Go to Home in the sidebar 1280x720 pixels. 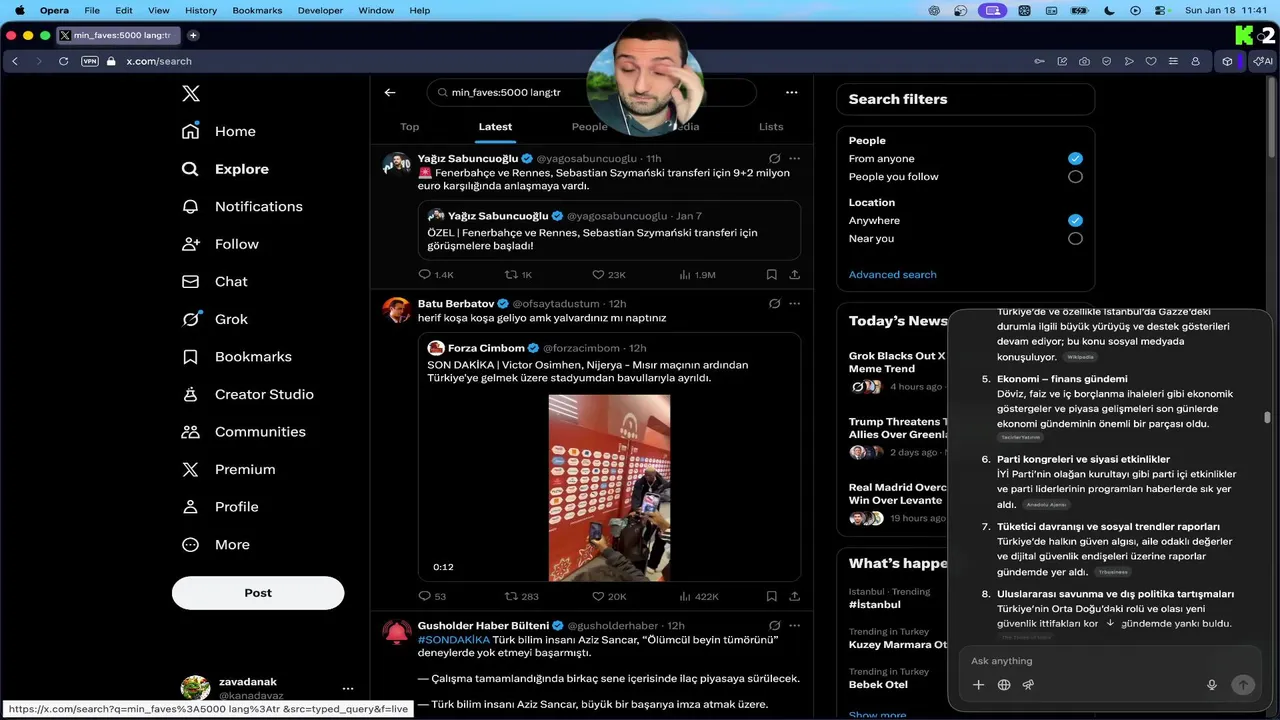pos(219,131)
